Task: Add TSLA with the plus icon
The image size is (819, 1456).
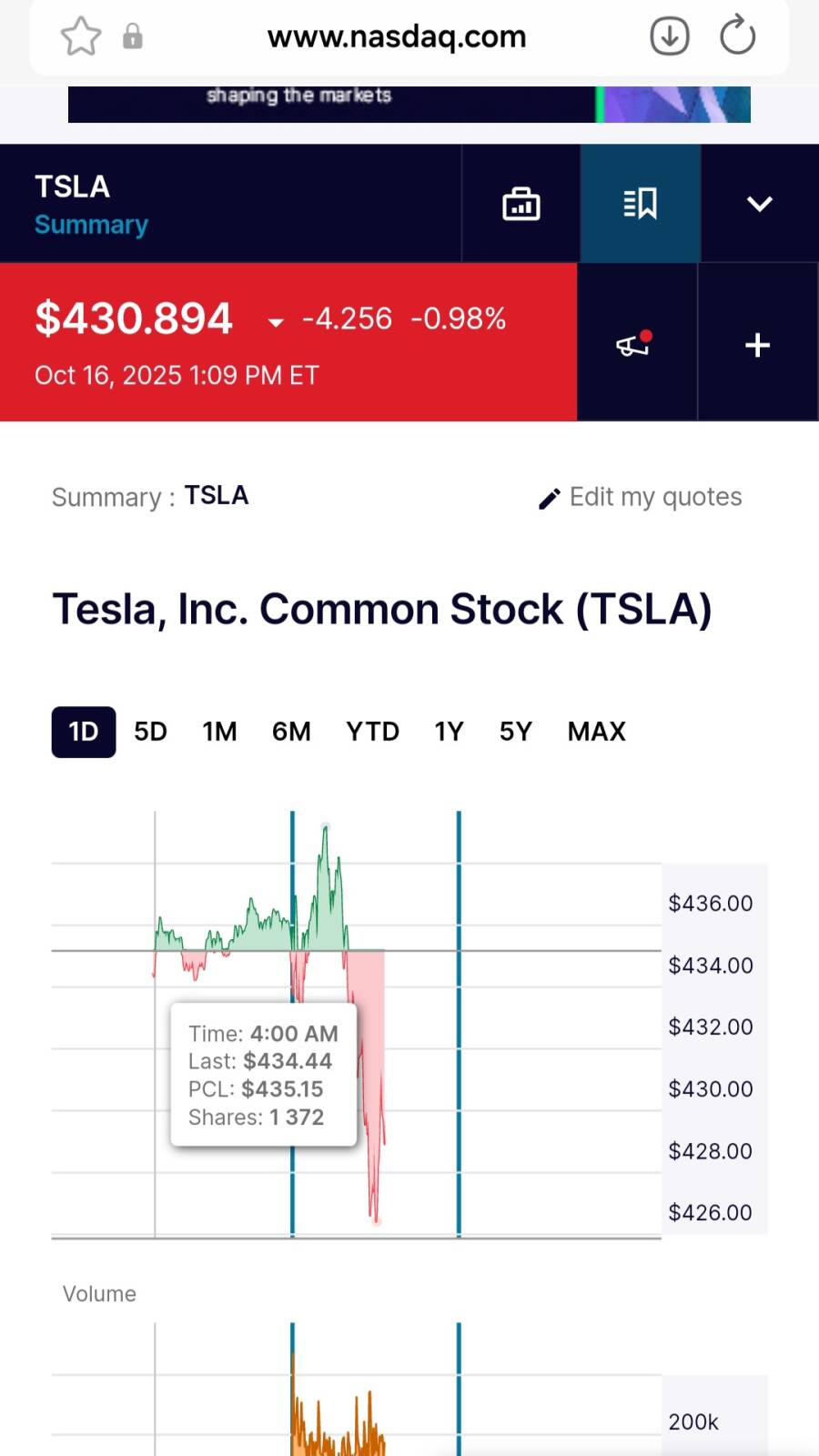Action: [x=757, y=345]
